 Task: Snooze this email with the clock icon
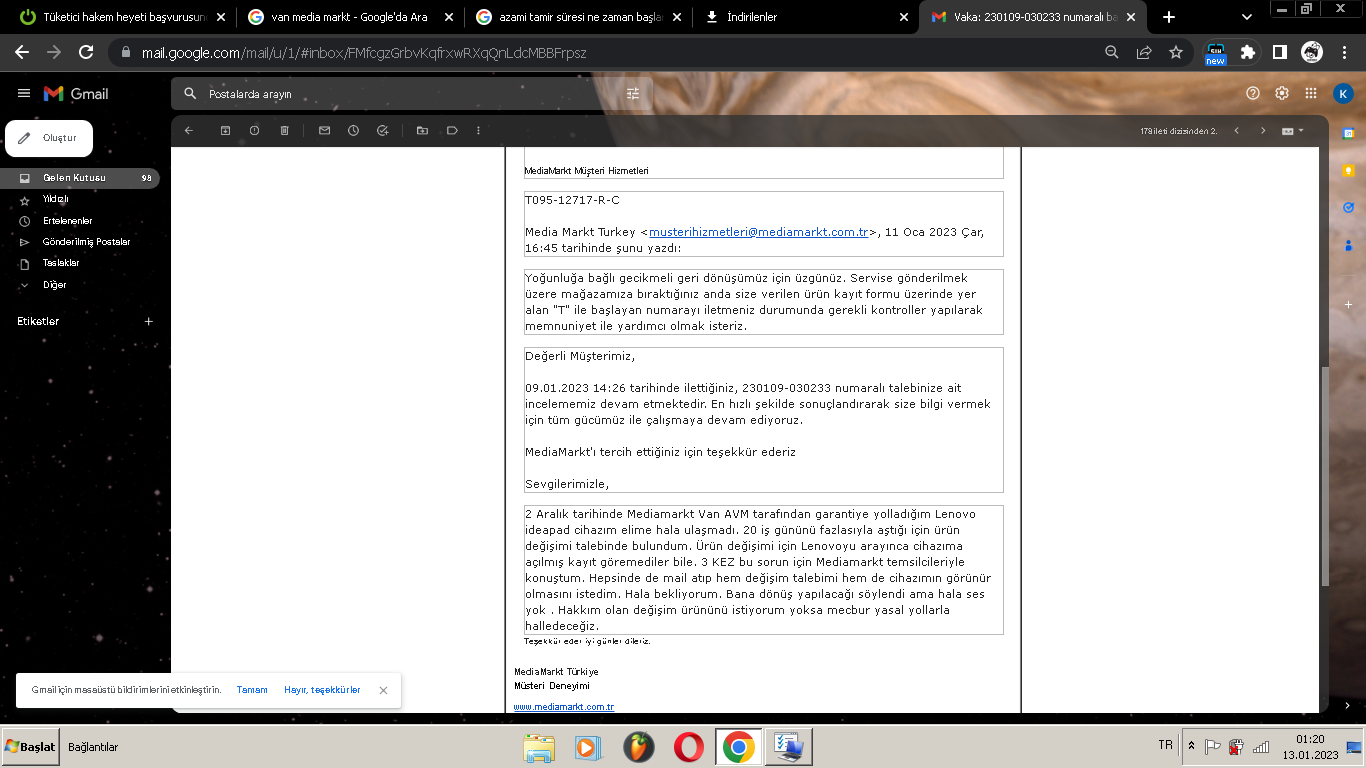pyautogui.click(x=353, y=130)
